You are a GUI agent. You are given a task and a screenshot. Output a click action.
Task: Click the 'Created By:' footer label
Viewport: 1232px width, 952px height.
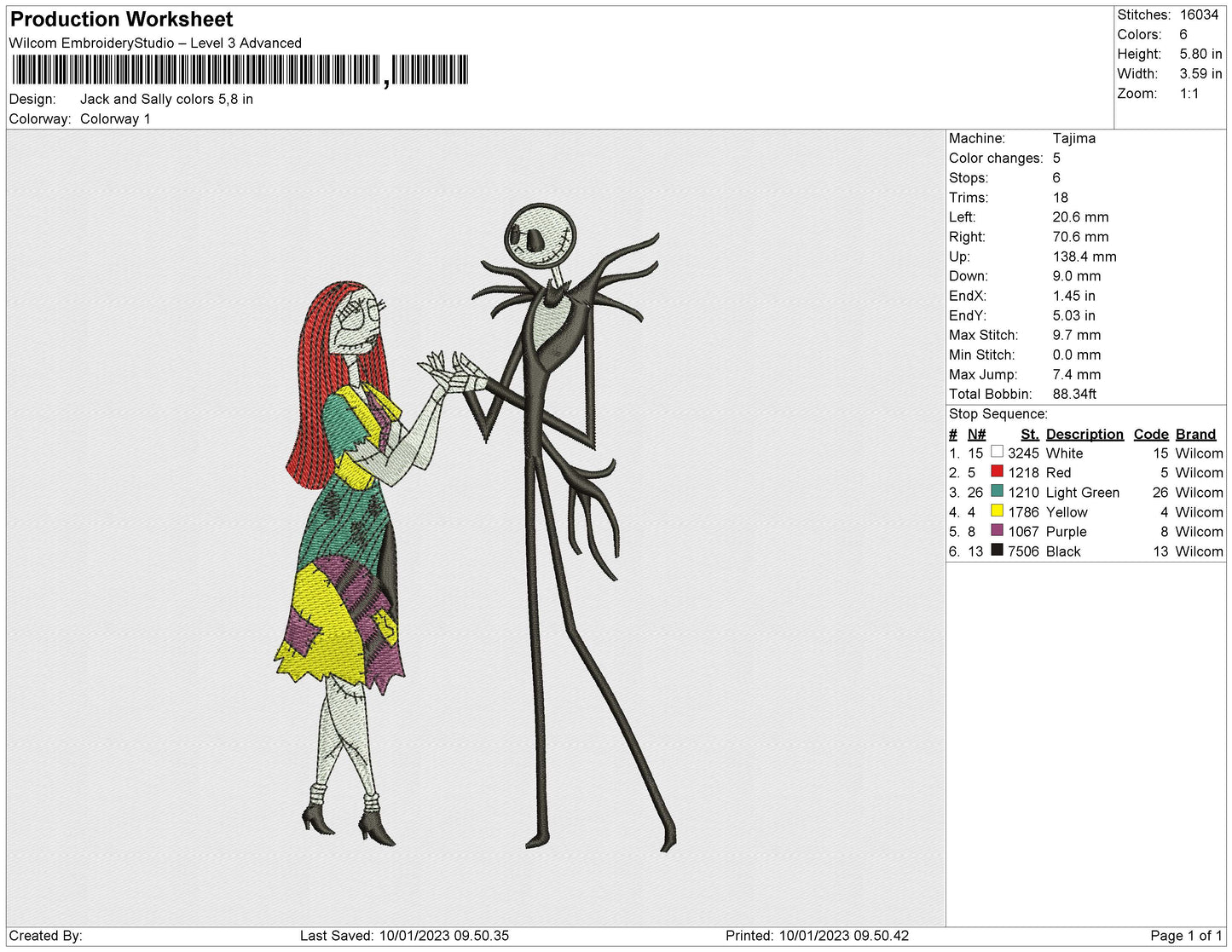pos(45,935)
